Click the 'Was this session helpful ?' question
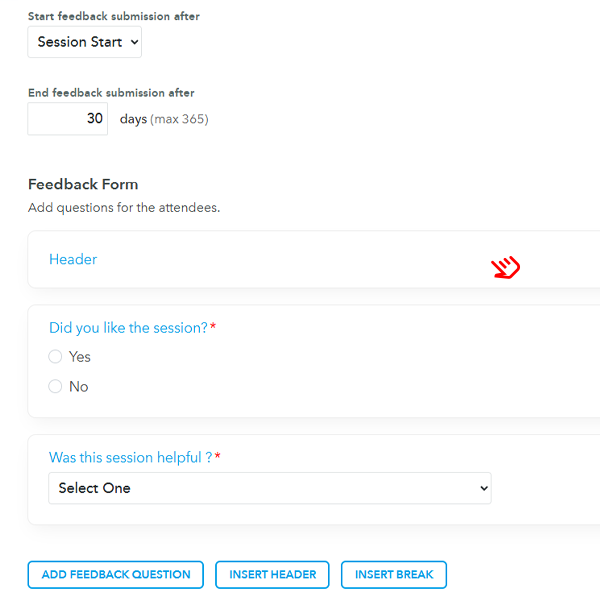This screenshot has height=600, width=600. coord(130,458)
